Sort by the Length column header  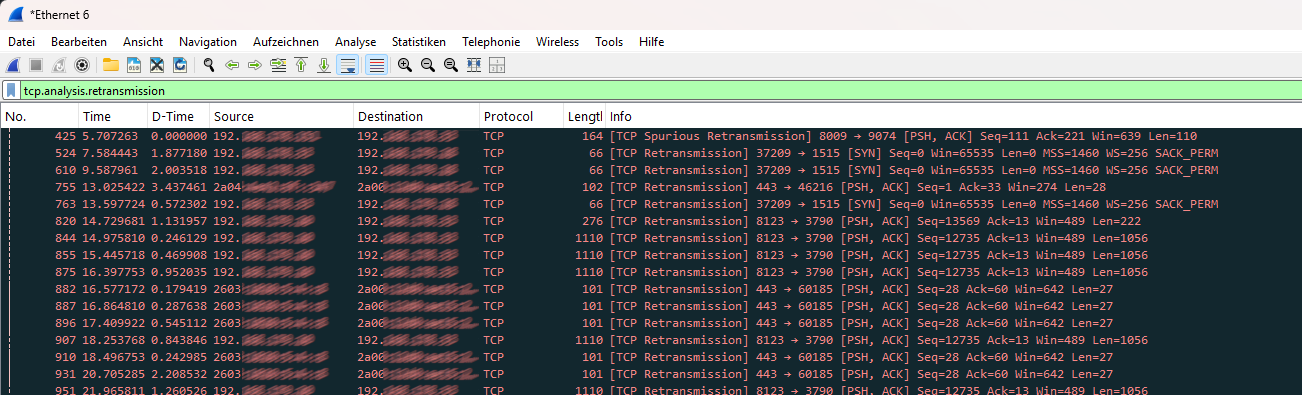[585, 116]
